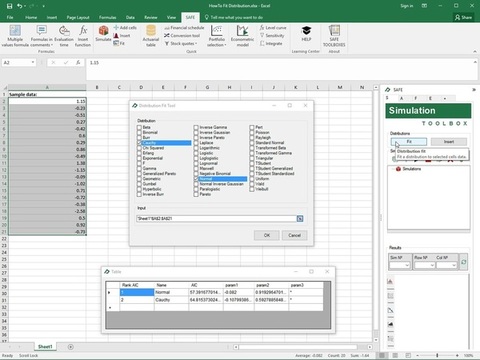Collapse the SAFE pane with double chevron

click(474, 90)
